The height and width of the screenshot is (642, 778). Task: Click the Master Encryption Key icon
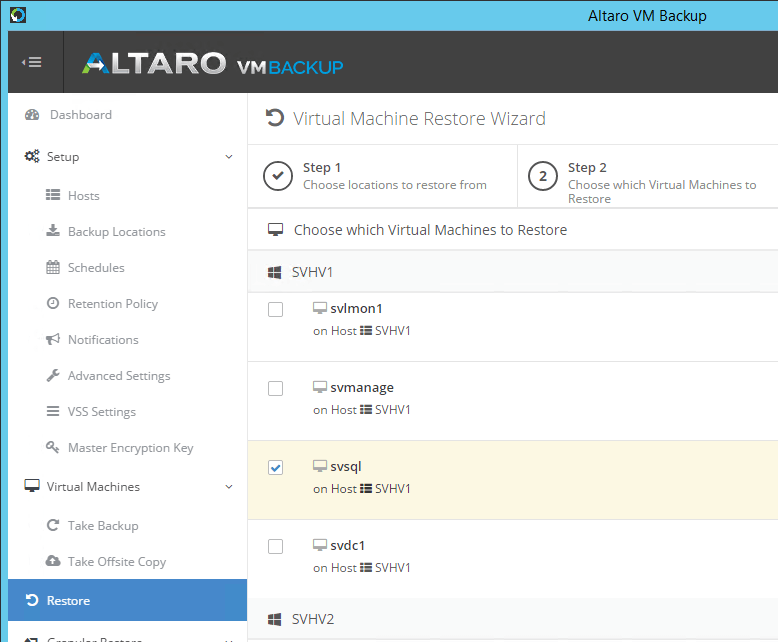coord(53,447)
